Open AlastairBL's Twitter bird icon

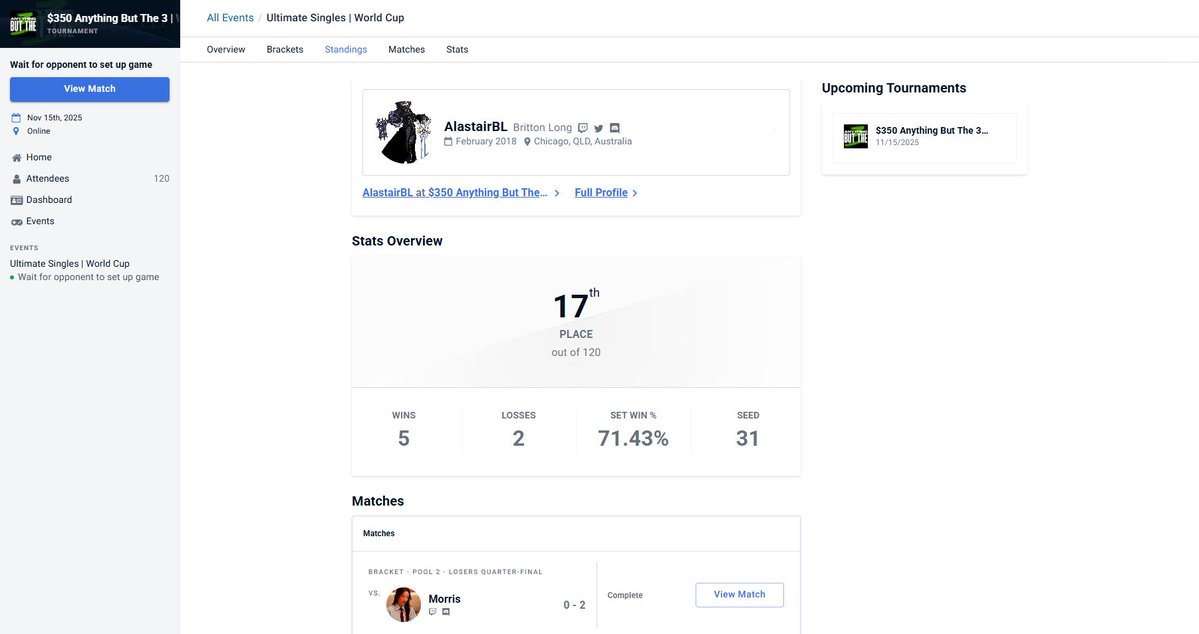tap(599, 128)
